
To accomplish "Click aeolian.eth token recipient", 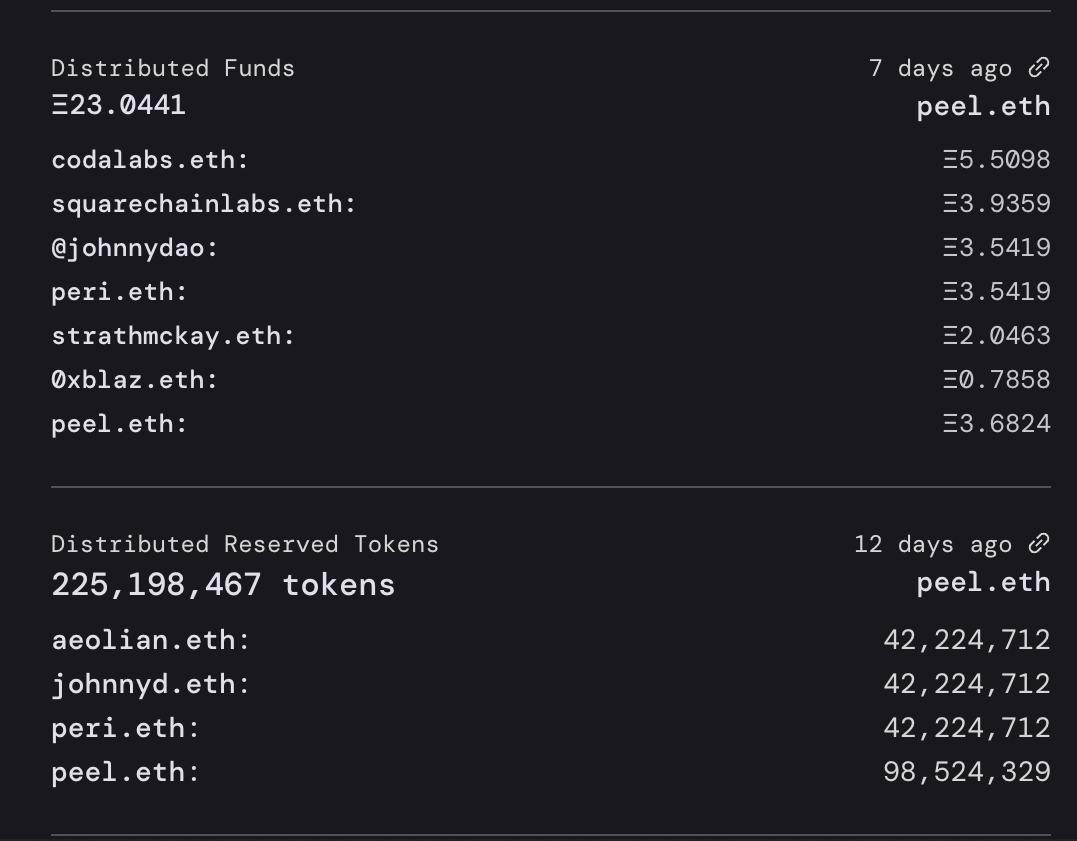I will point(147,639).
